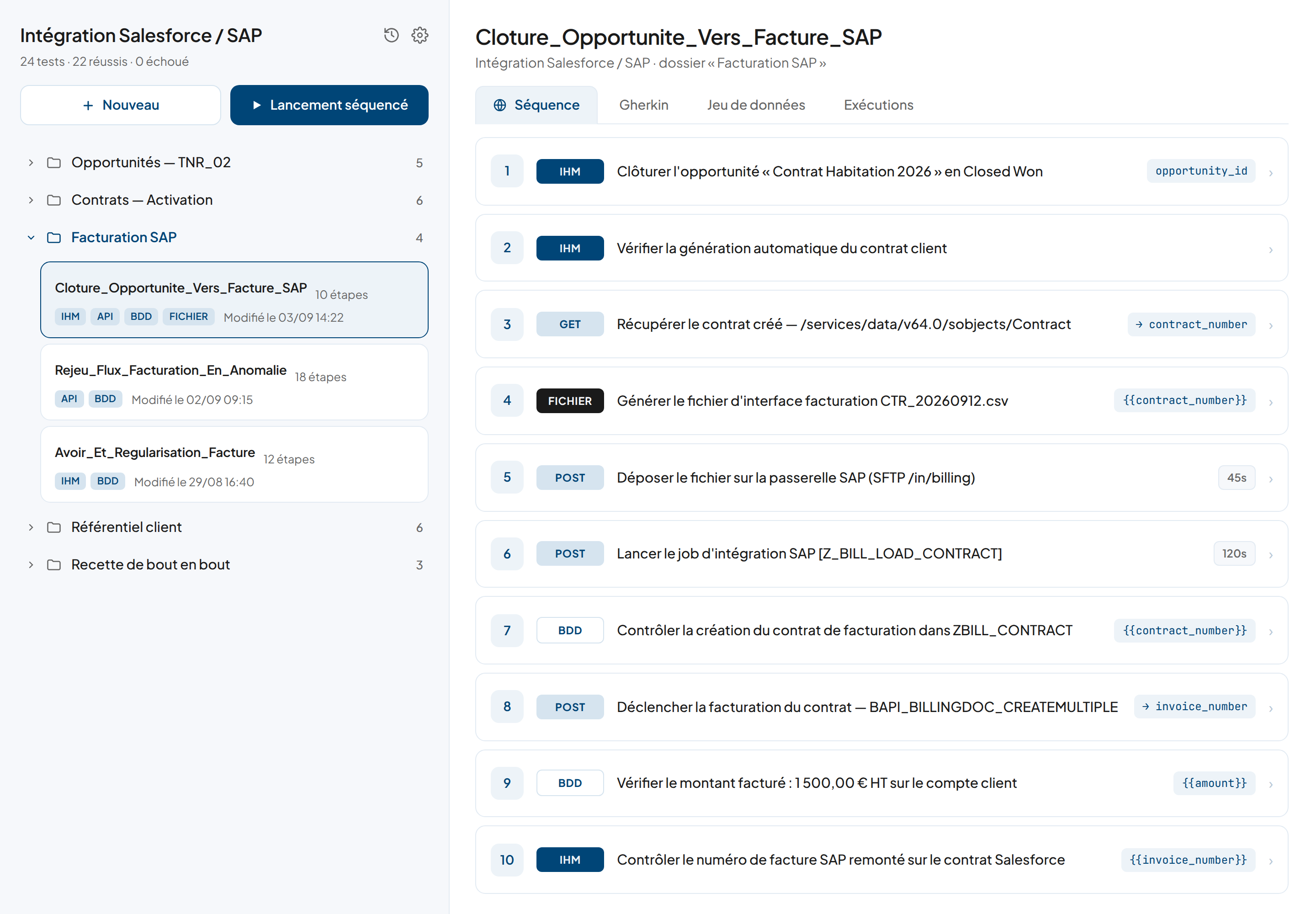Open the Référentiel client folder label
1316x914 pixels.
coord(127,527)
